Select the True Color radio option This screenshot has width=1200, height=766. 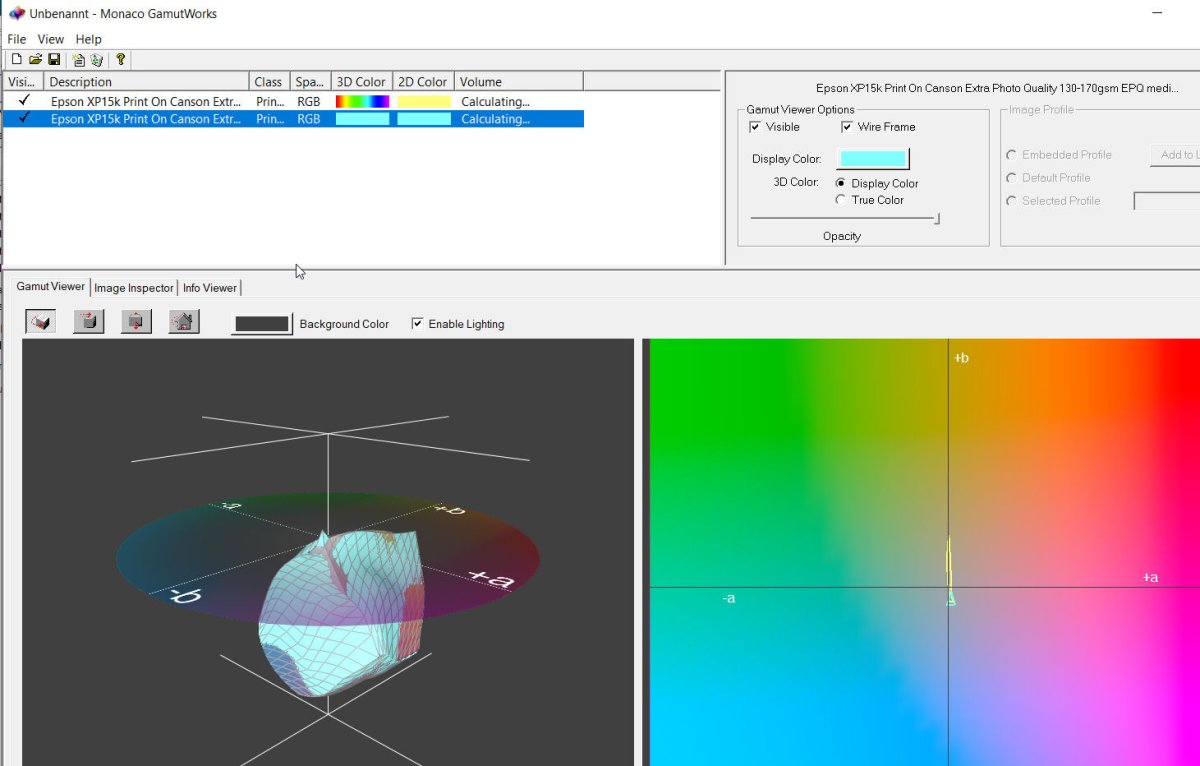(x=841, y=200)
